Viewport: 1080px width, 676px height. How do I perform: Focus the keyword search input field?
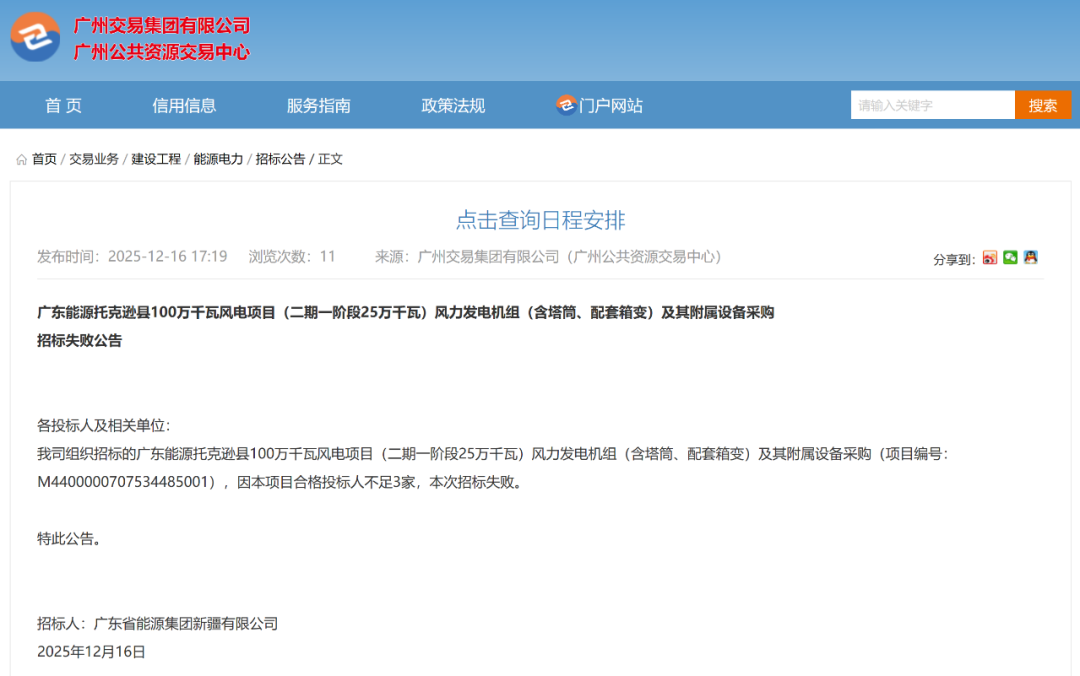[x=932, y=105]
